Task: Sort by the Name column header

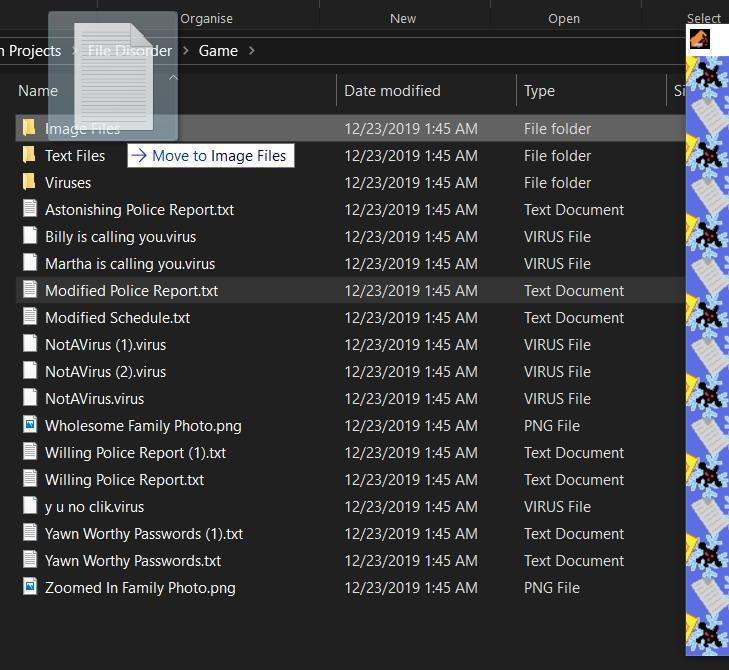Action: tap(38, 91)
